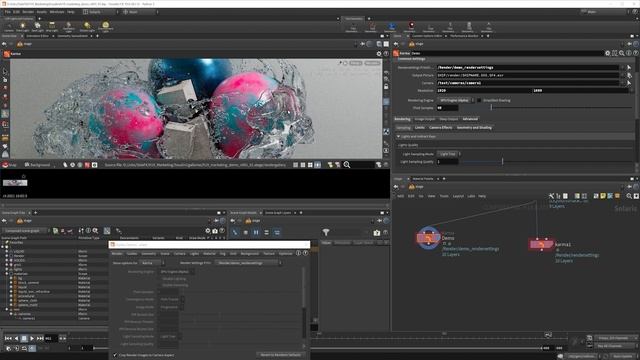This screenshot has width=640, height=360.
Task: Click the Distant Light shelf tool
Action: tap(87, 27)
